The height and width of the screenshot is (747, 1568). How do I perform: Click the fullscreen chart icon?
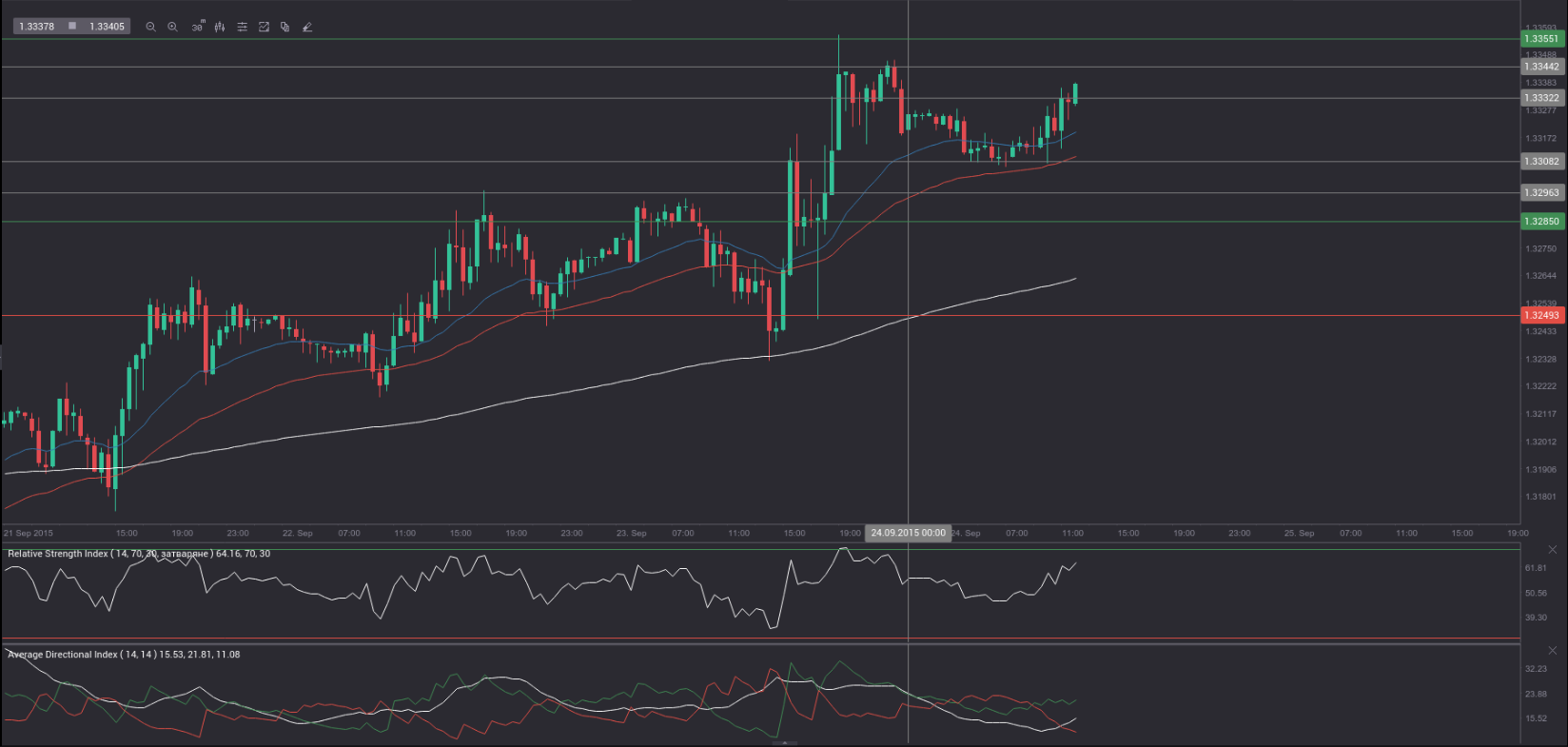tap(265, 27)
